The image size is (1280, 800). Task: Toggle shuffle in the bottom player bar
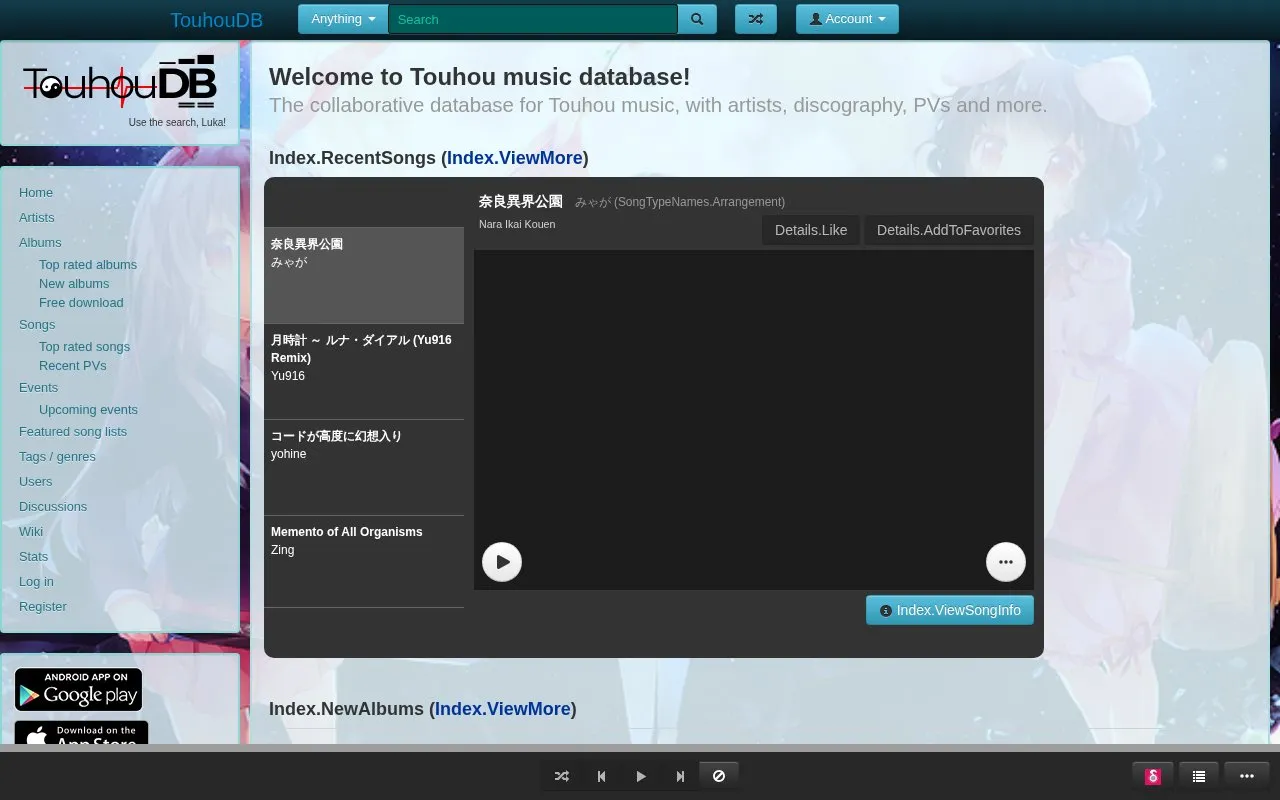point(562,776)
